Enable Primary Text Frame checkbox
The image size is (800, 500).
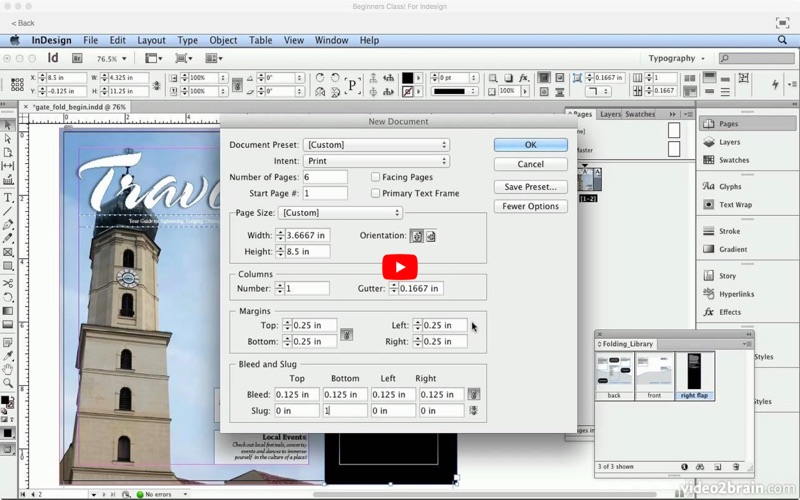click(x=376, y=193)
